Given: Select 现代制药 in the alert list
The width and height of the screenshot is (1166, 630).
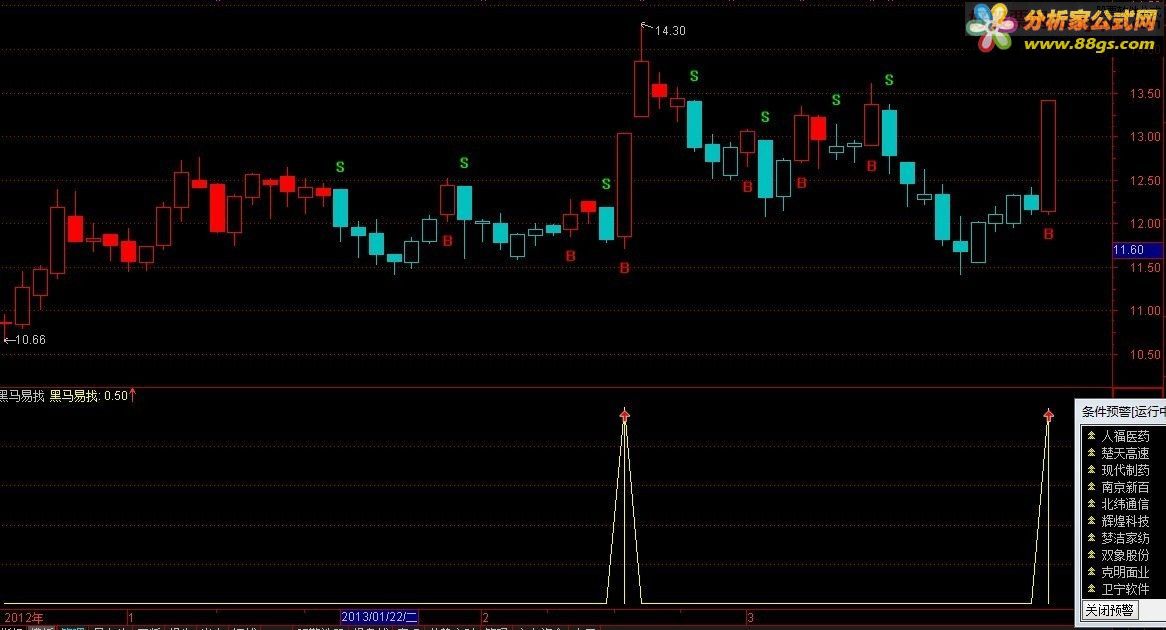Looking at the screenshot, I should click(1125, 470).
